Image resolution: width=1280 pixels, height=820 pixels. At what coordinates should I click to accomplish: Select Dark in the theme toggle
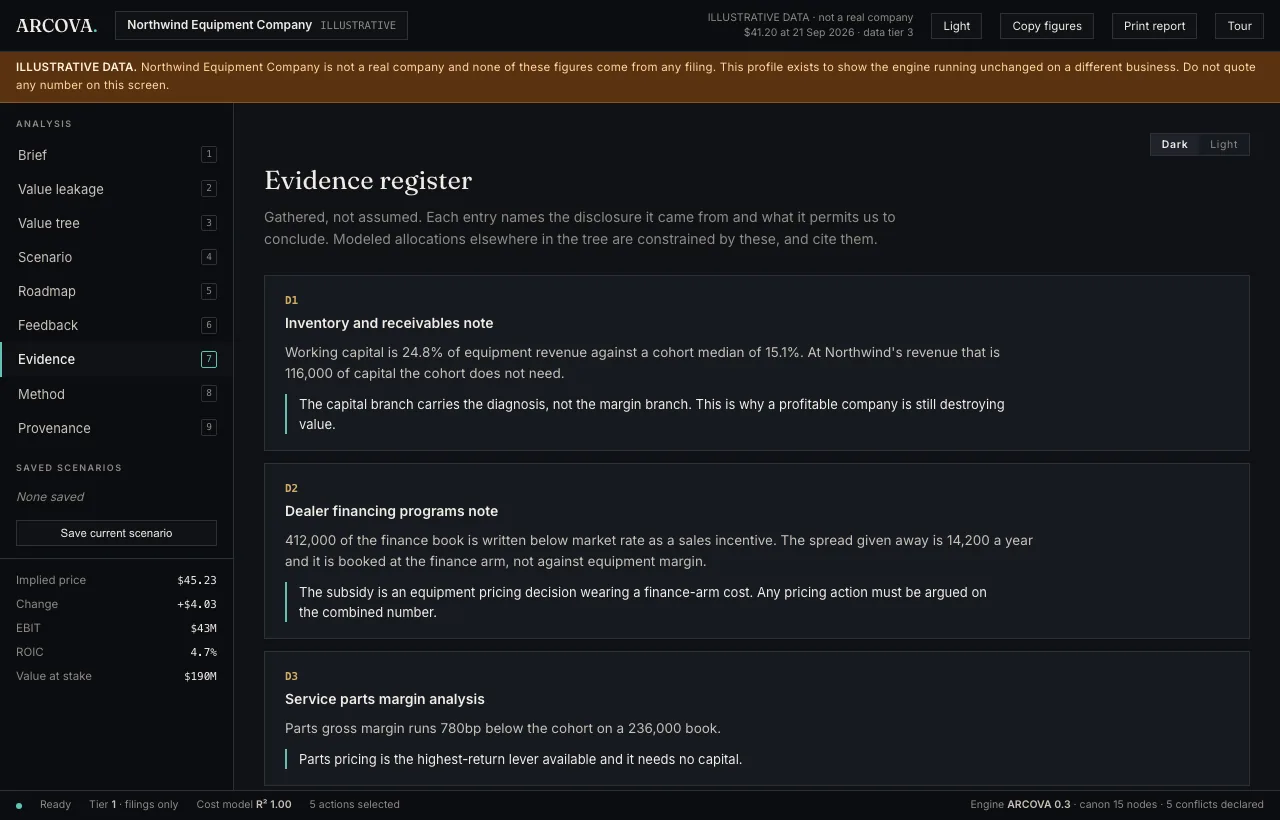coord(1174,144)
